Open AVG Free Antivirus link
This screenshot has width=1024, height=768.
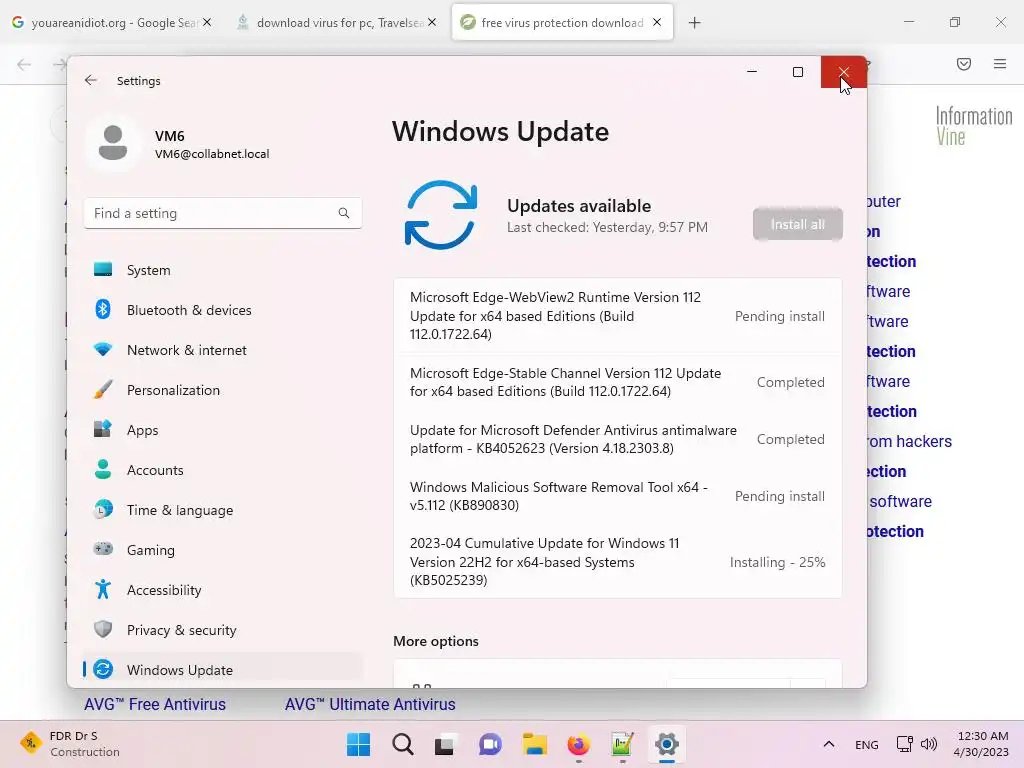155,704
